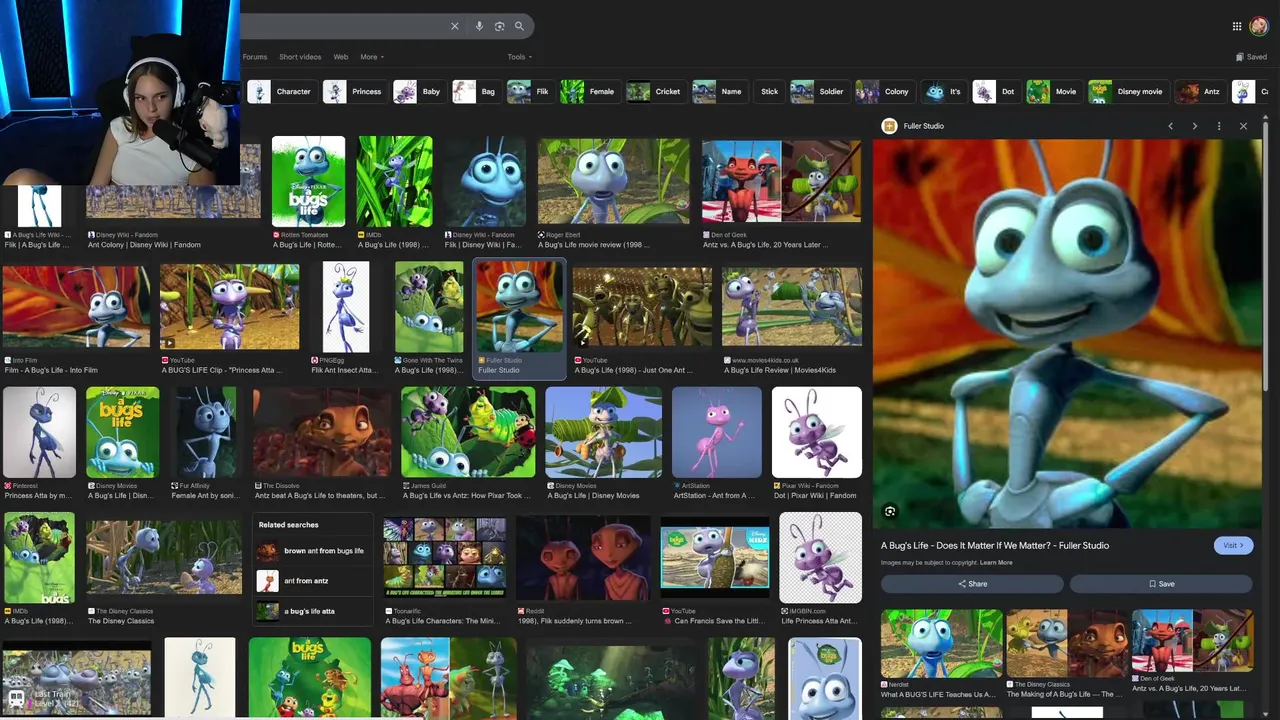Select the Name filter chip

point(719,92)
